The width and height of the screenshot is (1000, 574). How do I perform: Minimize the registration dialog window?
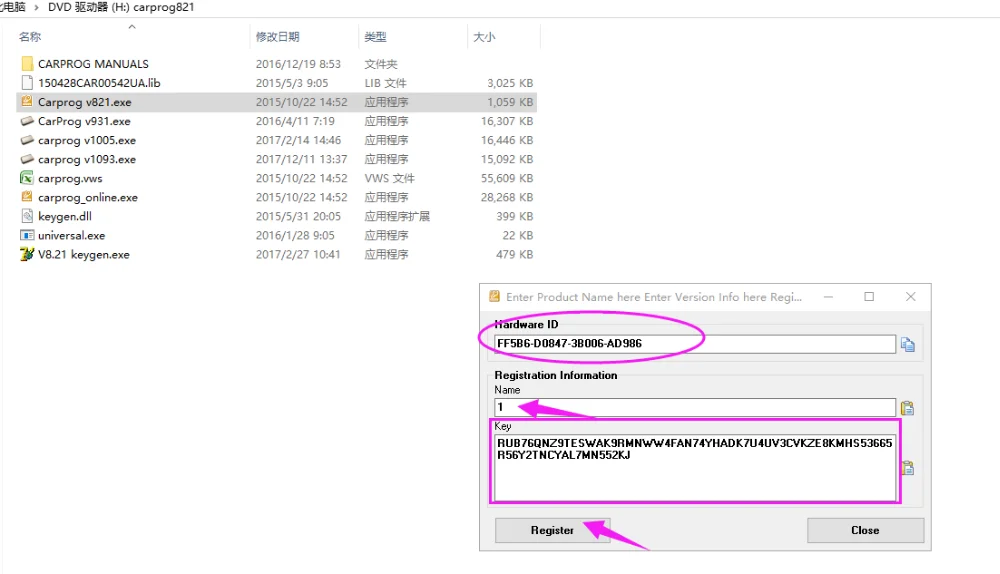tap(828, 297)
